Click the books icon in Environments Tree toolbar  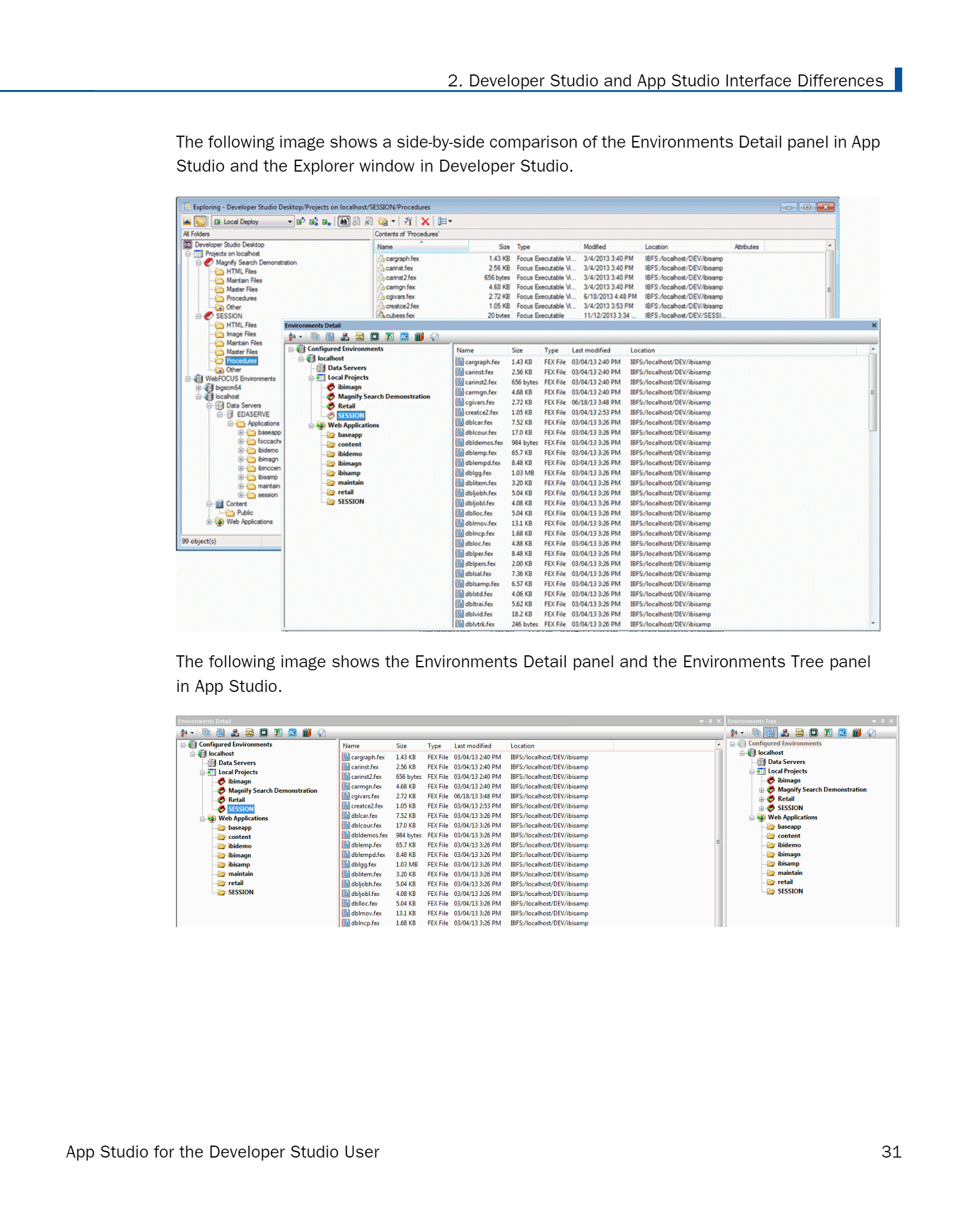pyautogui.click(x=857, y=733)
